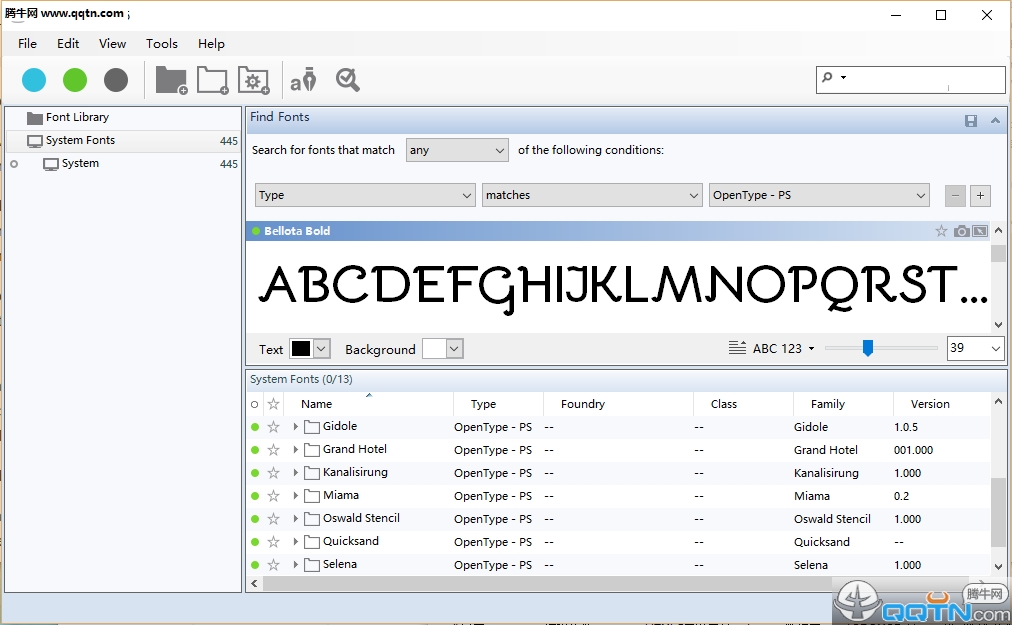Click the gray circle deactivate button

(x=116, y=80)
